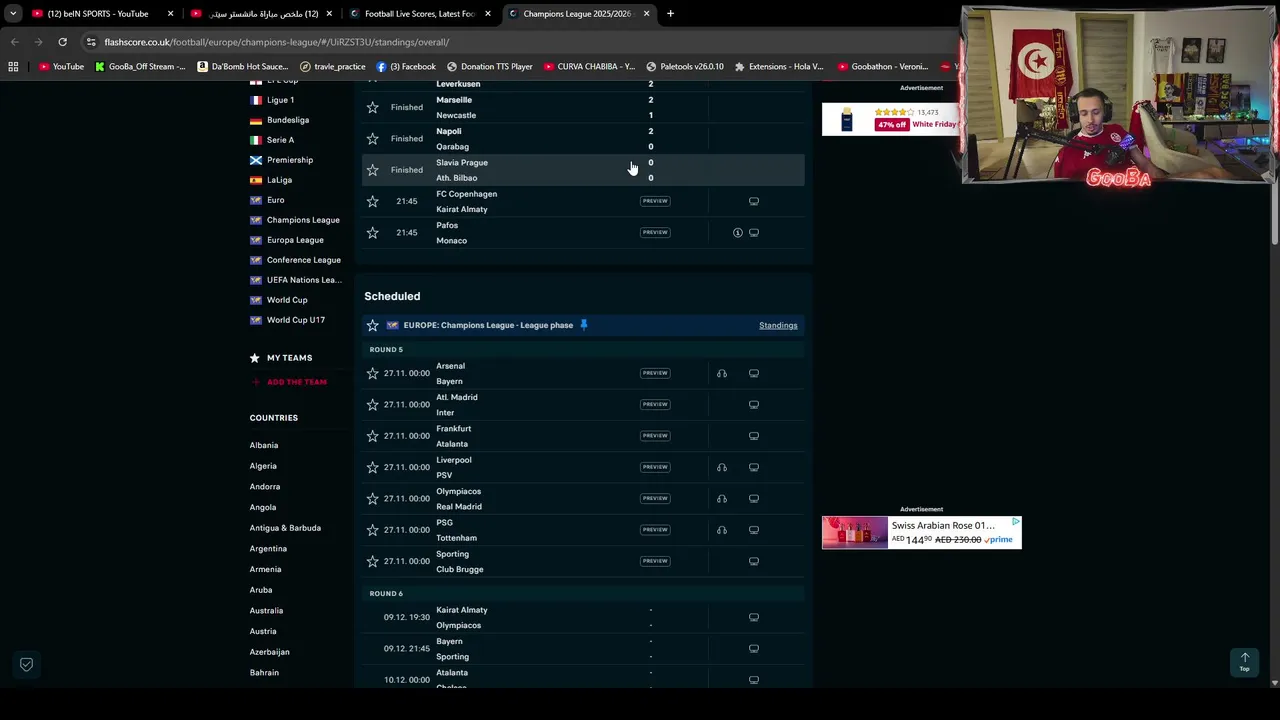Click the info icon for Pafos vs Monaco
The height and width of the screenshot is (720, 1280).
pyautogui.click(x=738, y=232)
